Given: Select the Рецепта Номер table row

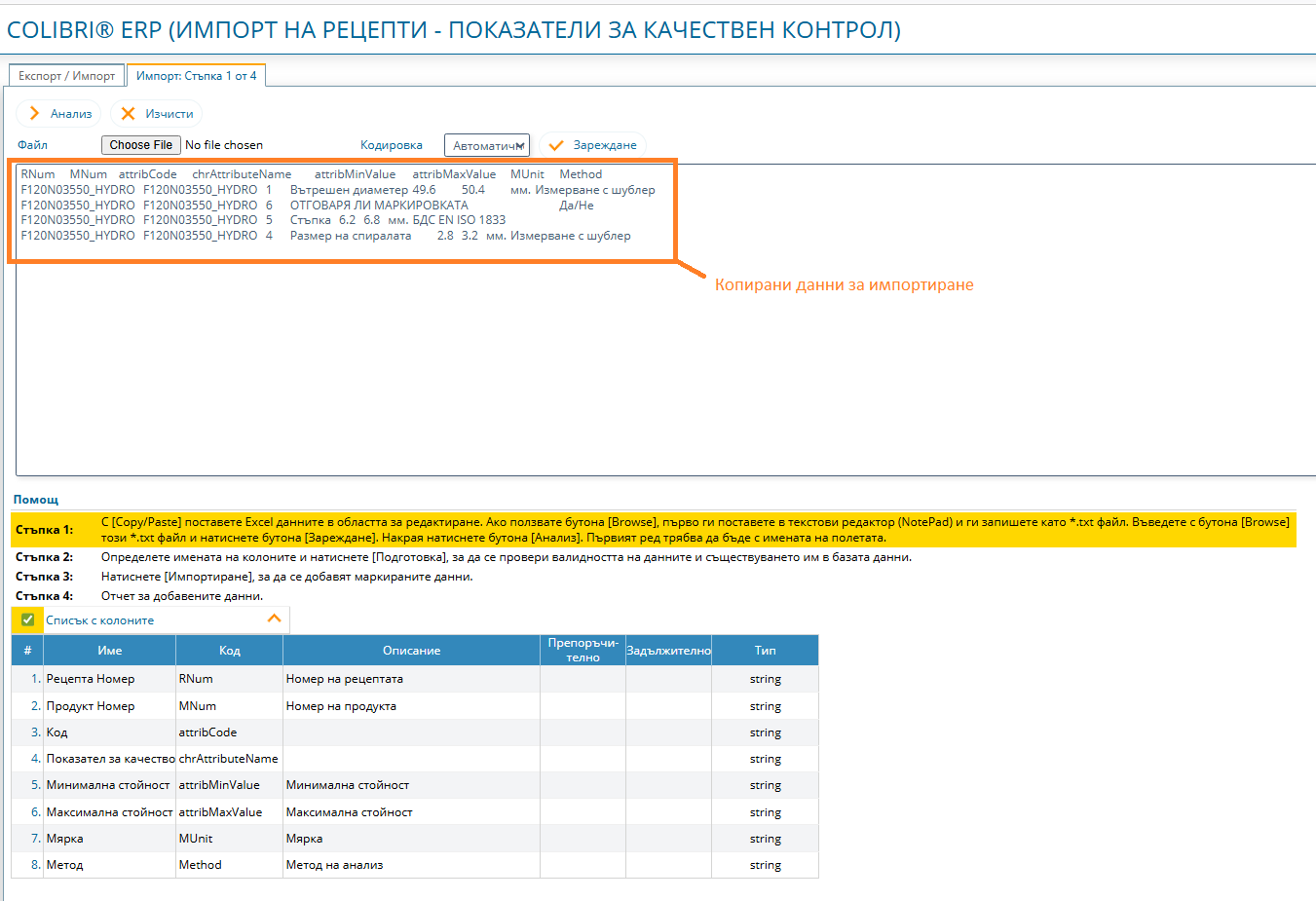Looking at the screenshot, I should (x=415, y=679).
